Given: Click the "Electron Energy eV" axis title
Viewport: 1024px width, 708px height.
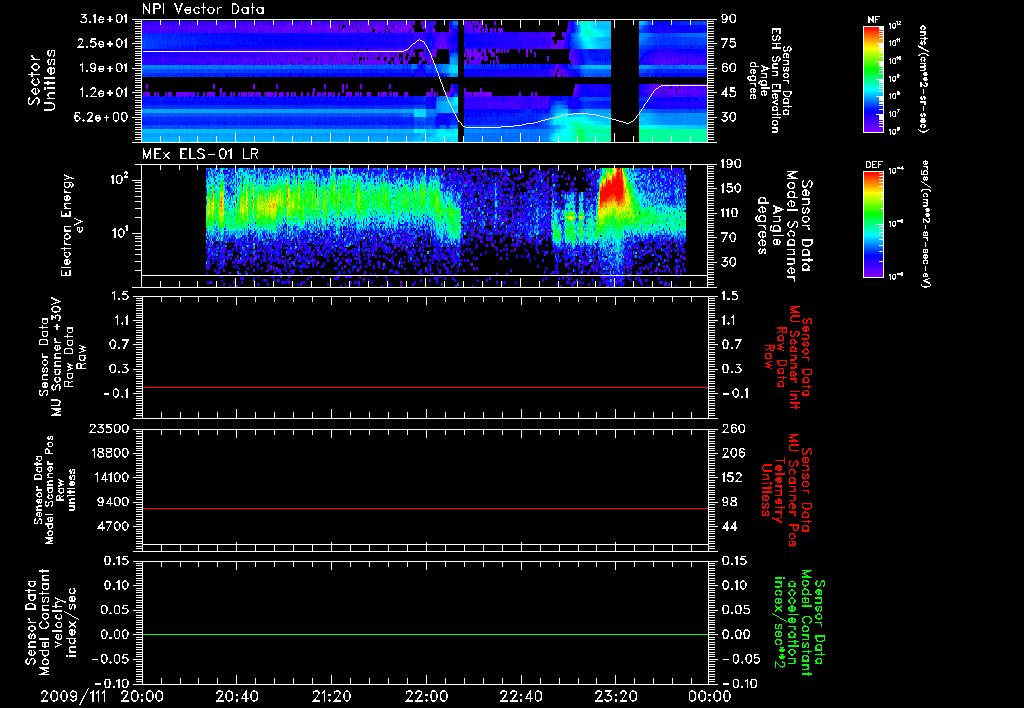Looking at the screenshot, I should point(72,225).
